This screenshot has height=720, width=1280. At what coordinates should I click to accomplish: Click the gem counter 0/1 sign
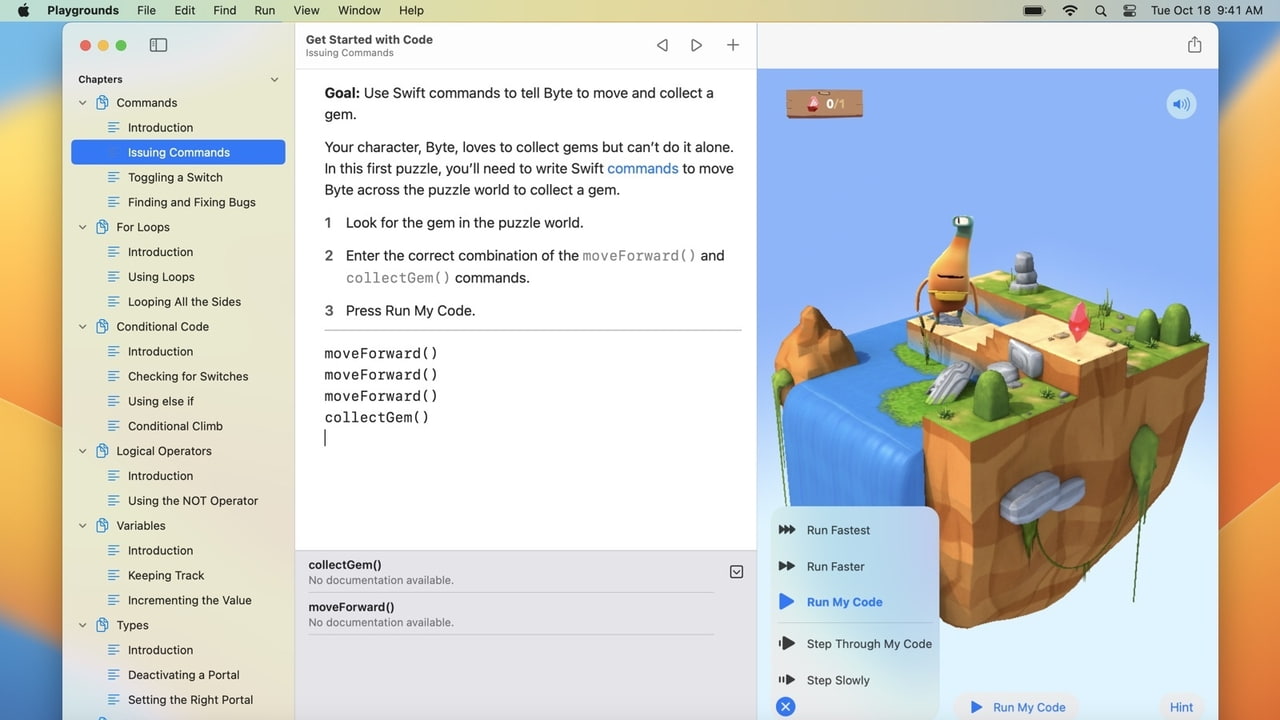click(825, 103)
